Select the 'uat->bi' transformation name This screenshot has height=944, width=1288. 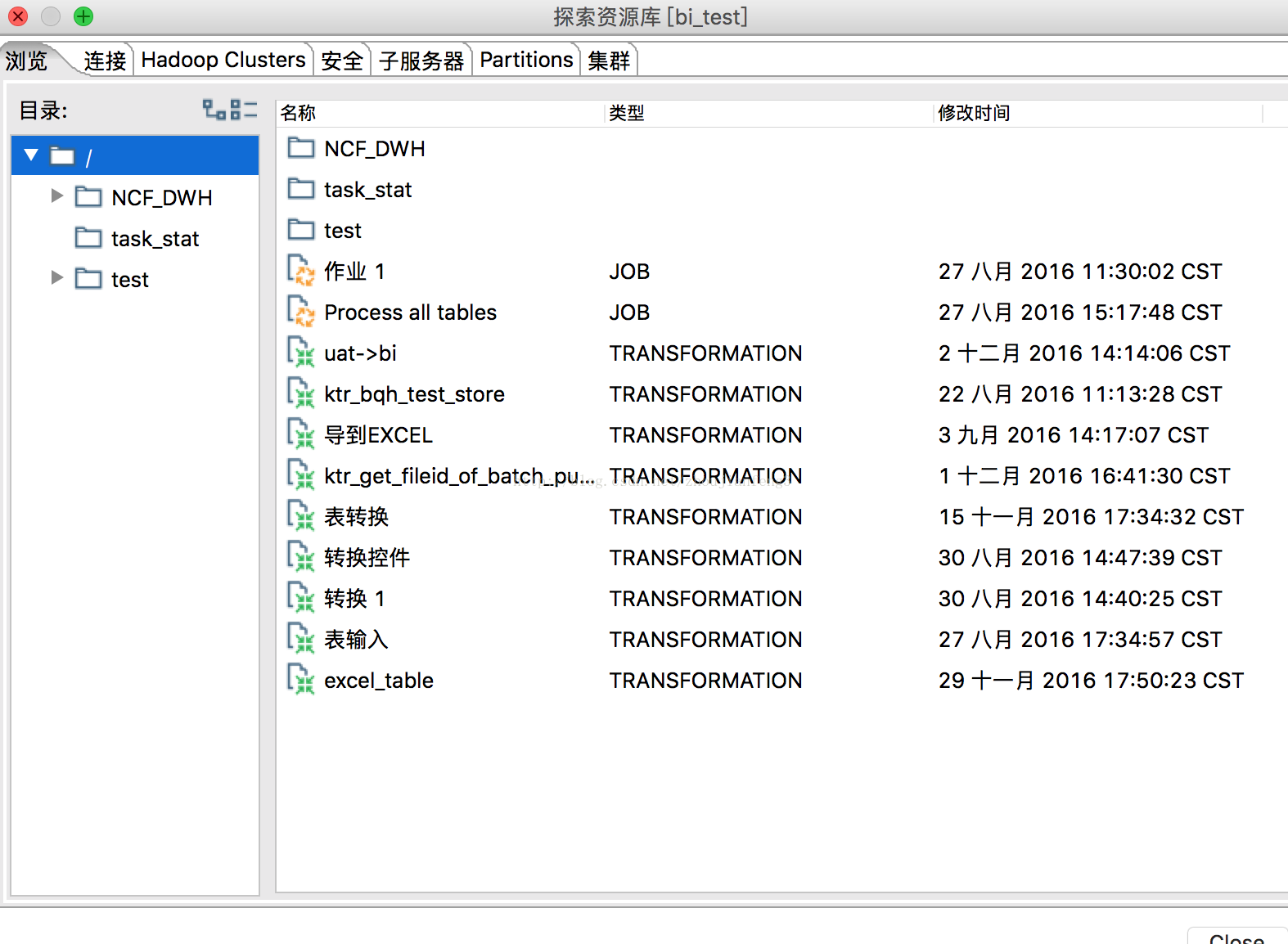coord(360,353)
